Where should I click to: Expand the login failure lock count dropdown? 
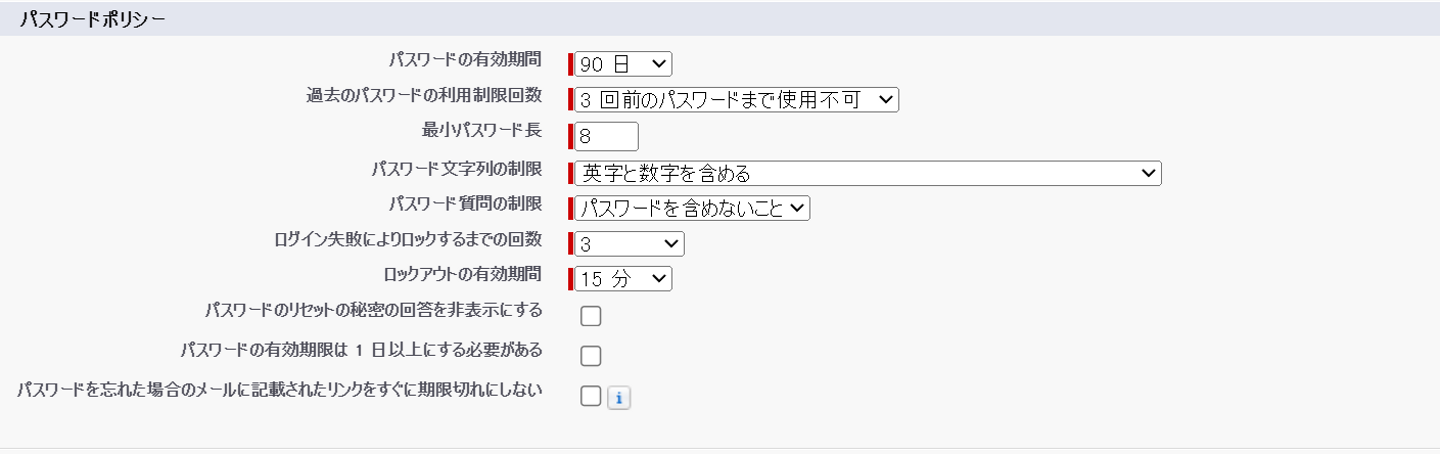coord(629,243)
